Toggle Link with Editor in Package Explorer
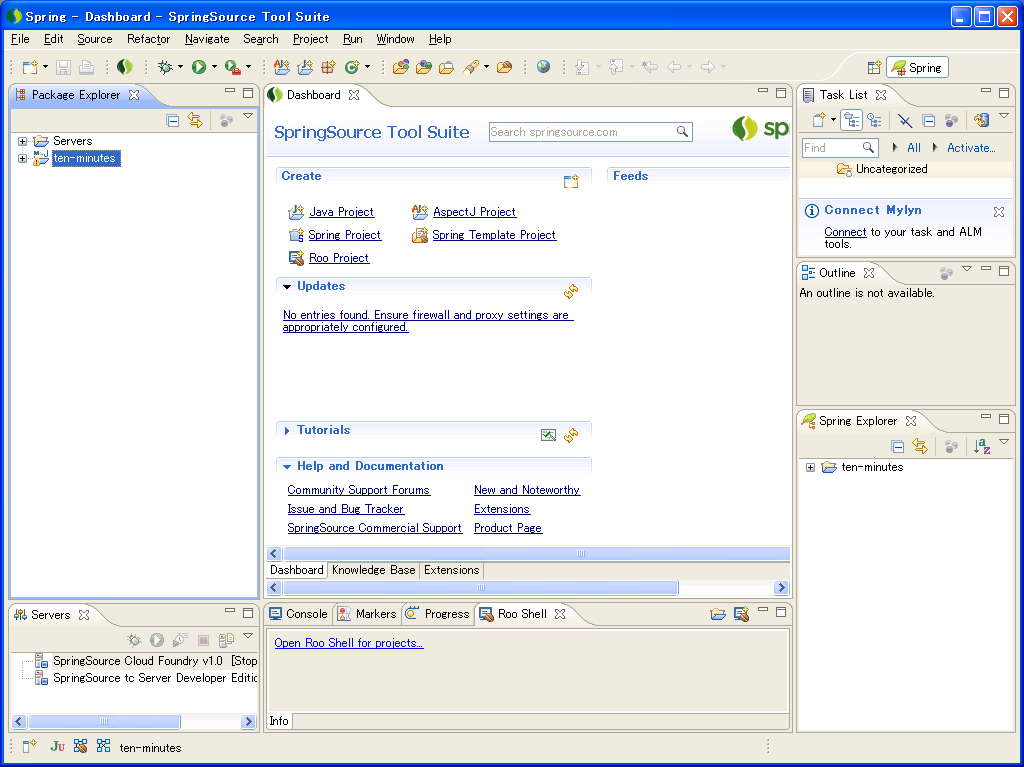Viewport: 1024px width, 767px height. 195,120
